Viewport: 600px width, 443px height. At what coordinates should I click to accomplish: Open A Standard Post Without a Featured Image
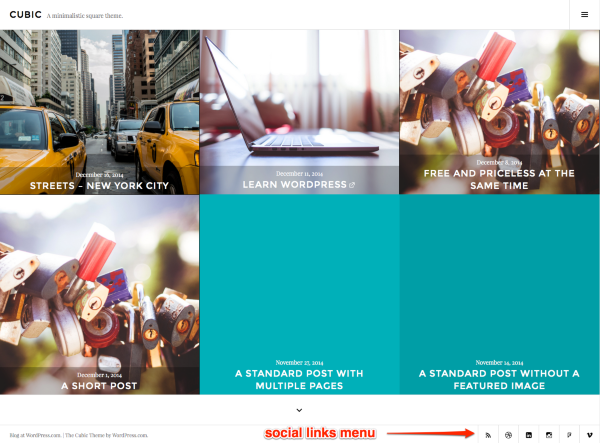coord(499,379)
